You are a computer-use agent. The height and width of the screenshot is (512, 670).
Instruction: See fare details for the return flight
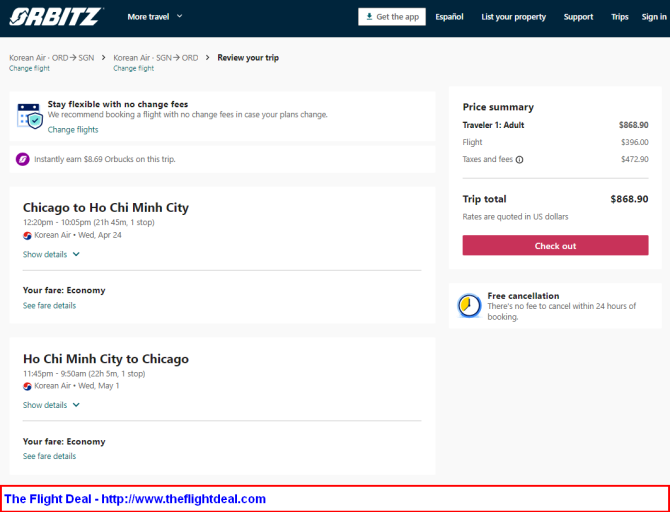pyautogui.click(x=50, y=456)
